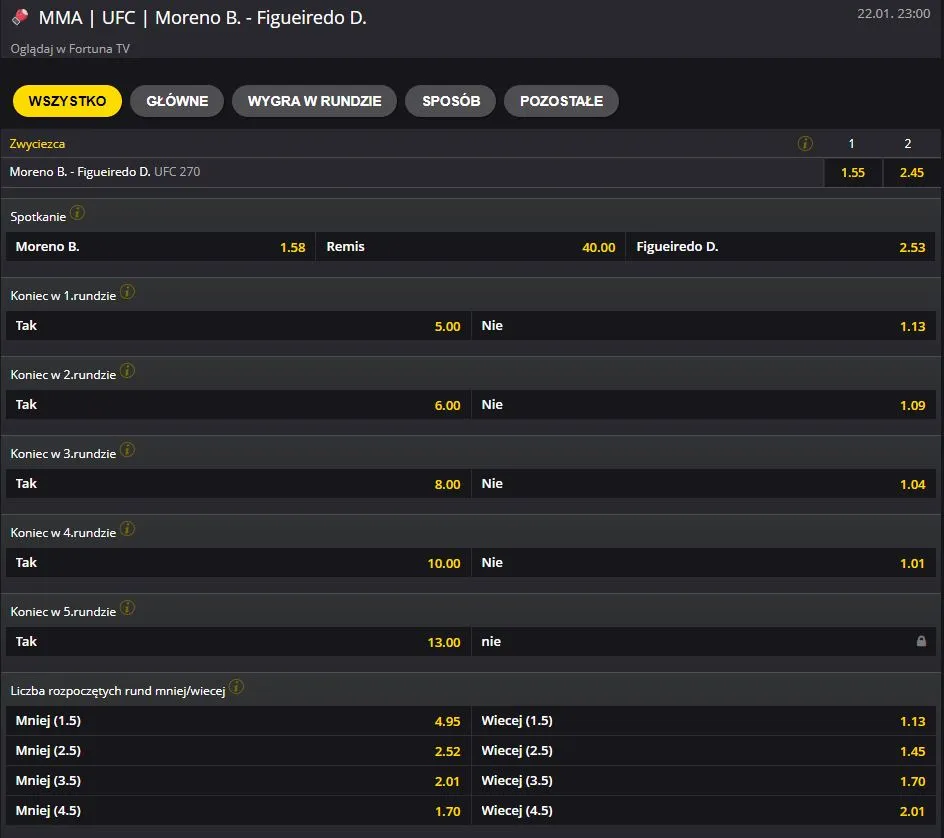This screenshot has height=838, width=944.
Task: Select Nie 1.09 for round 2 finish
Action: [703, 405]
